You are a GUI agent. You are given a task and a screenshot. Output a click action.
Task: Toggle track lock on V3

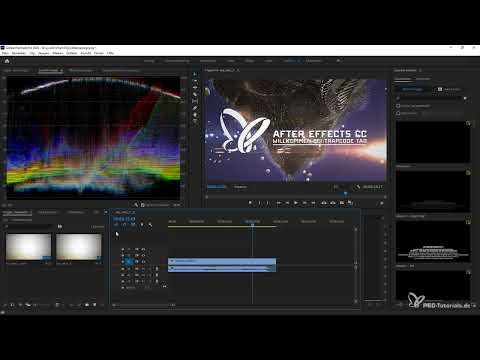point(123,249)
